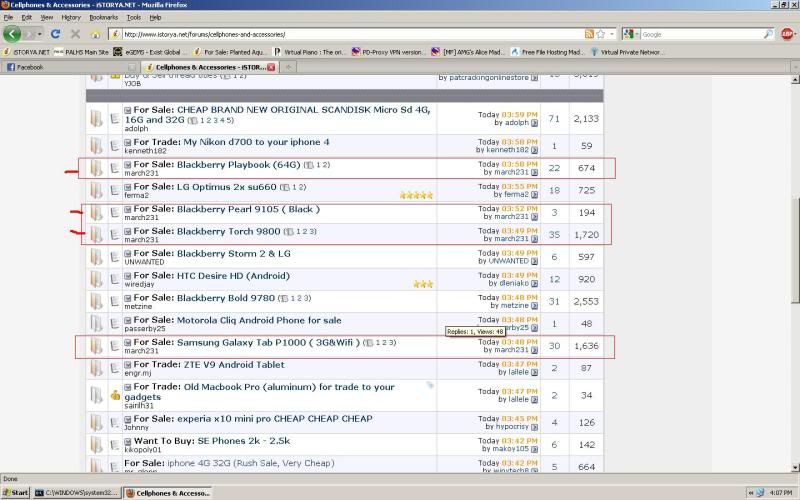Go to last post icon for Samsung Galaxy Tab thread
Viewport: 800px width, 500px height.
(x=534, y=351)
